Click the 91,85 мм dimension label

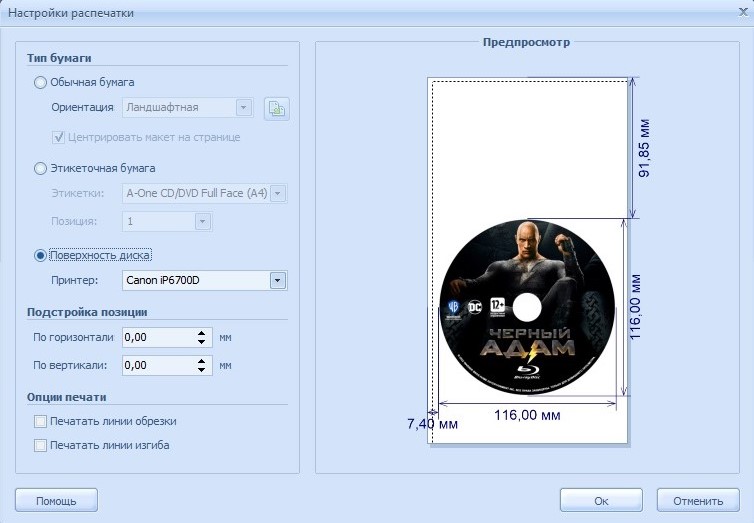click(x=644, y=148)
